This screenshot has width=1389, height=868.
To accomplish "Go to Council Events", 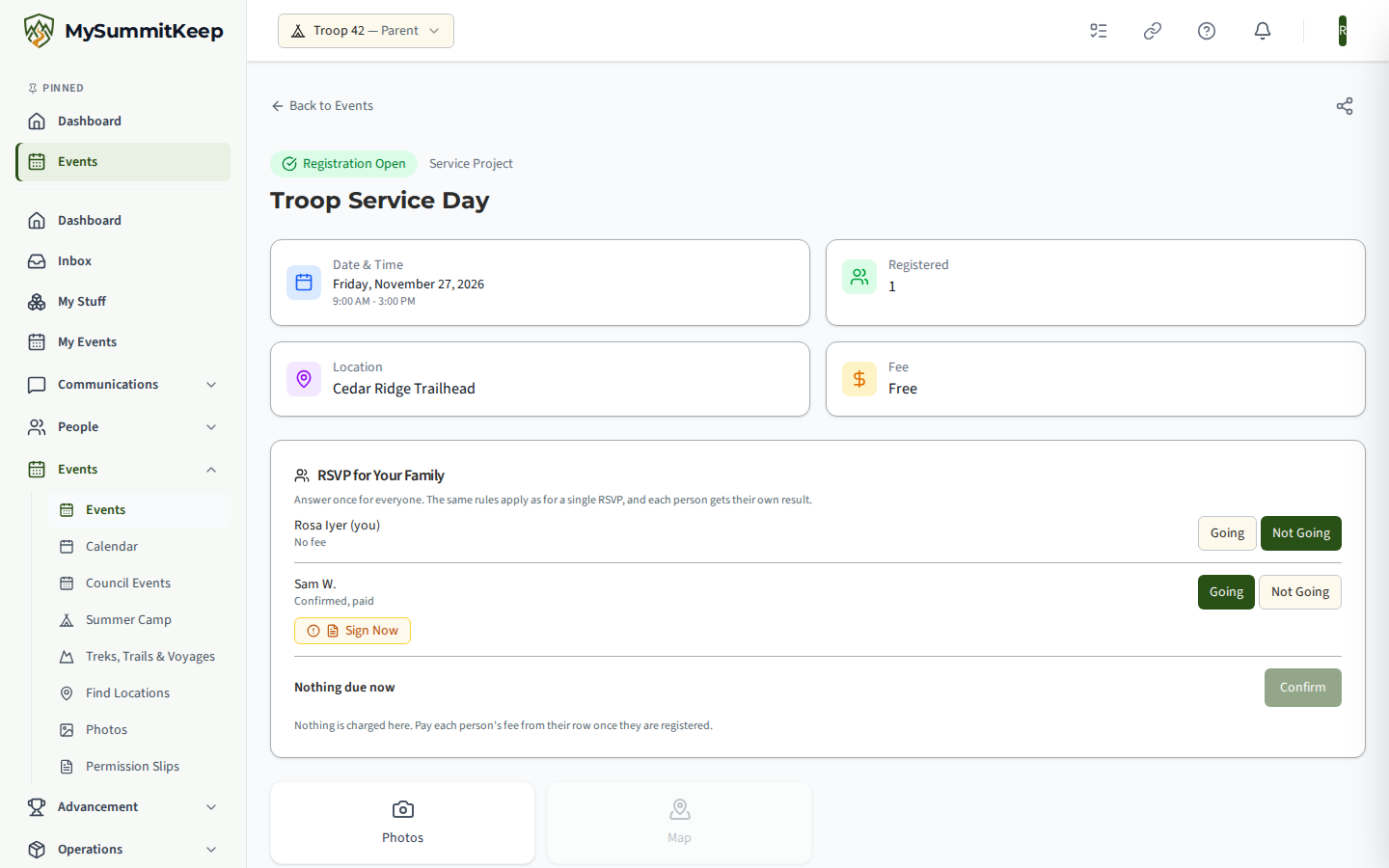I will [139, 583].
